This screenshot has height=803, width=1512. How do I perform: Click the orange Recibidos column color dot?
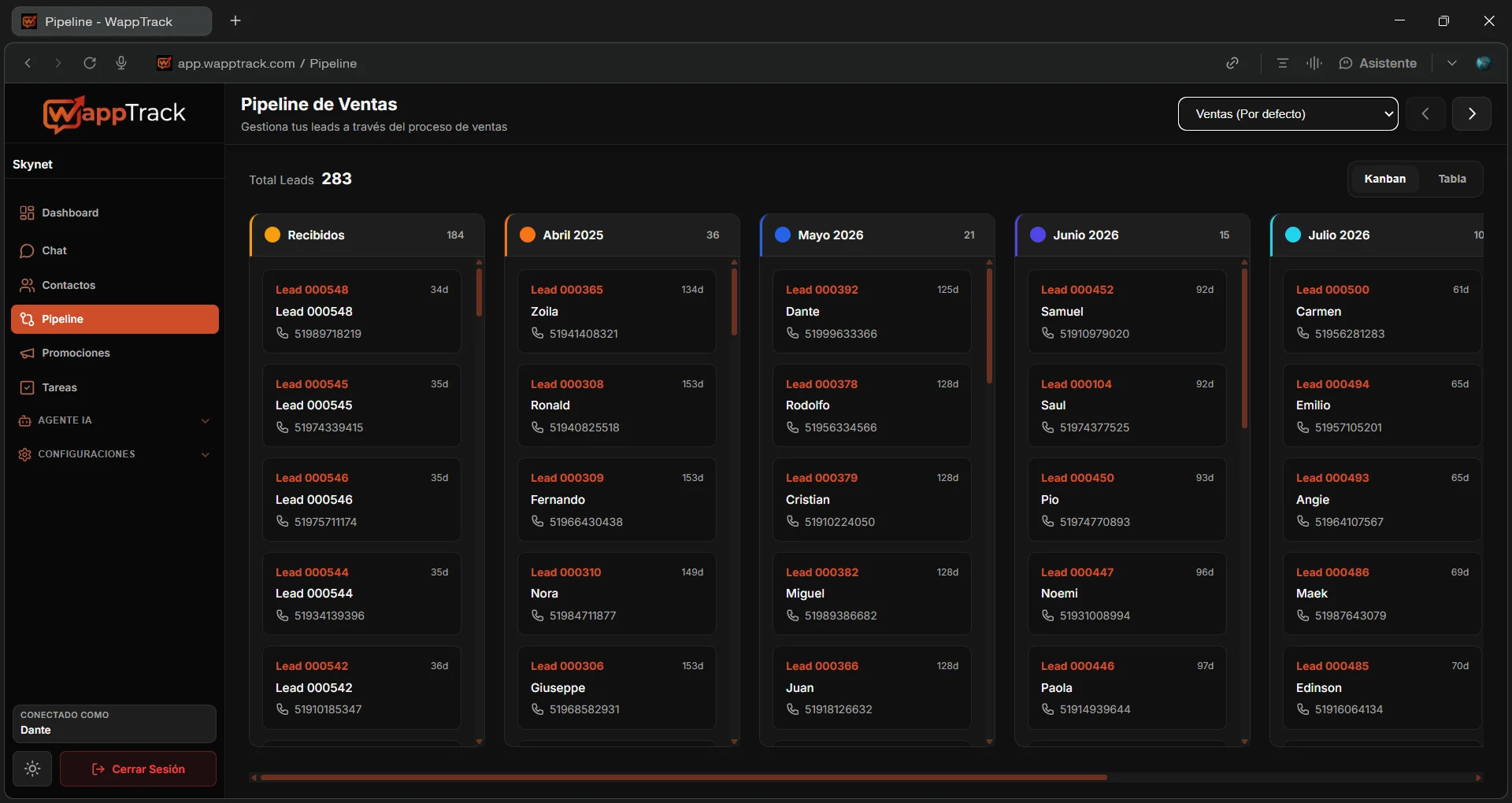272,235
